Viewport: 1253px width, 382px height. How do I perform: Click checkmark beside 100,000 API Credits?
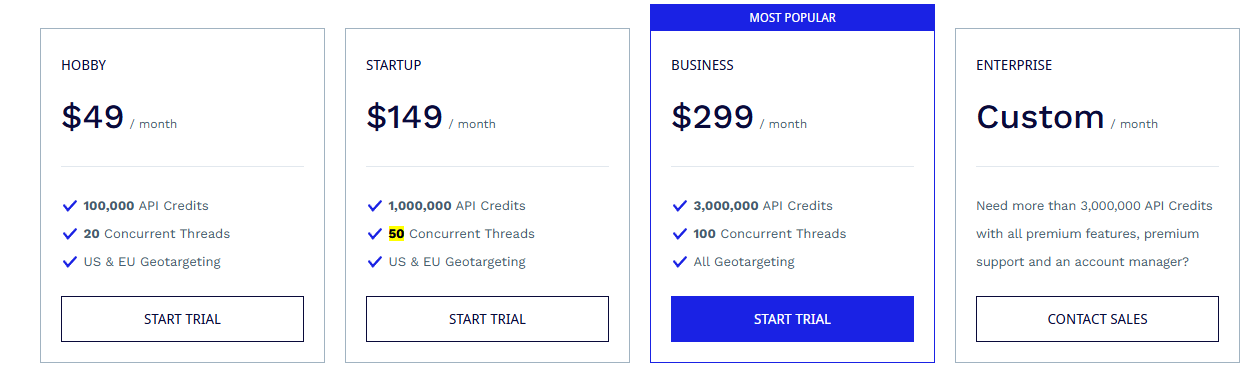click(x=69, y=206)
